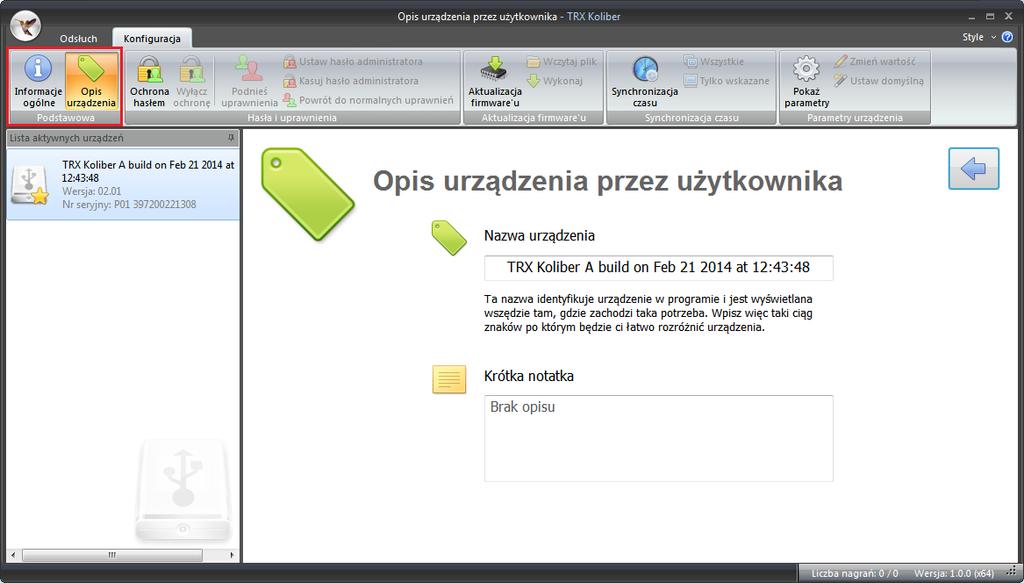Choose Powrót do normalnych uprawnień
Image resolution: width=1024 pixels, height=583 pixels.
[368, 101]
